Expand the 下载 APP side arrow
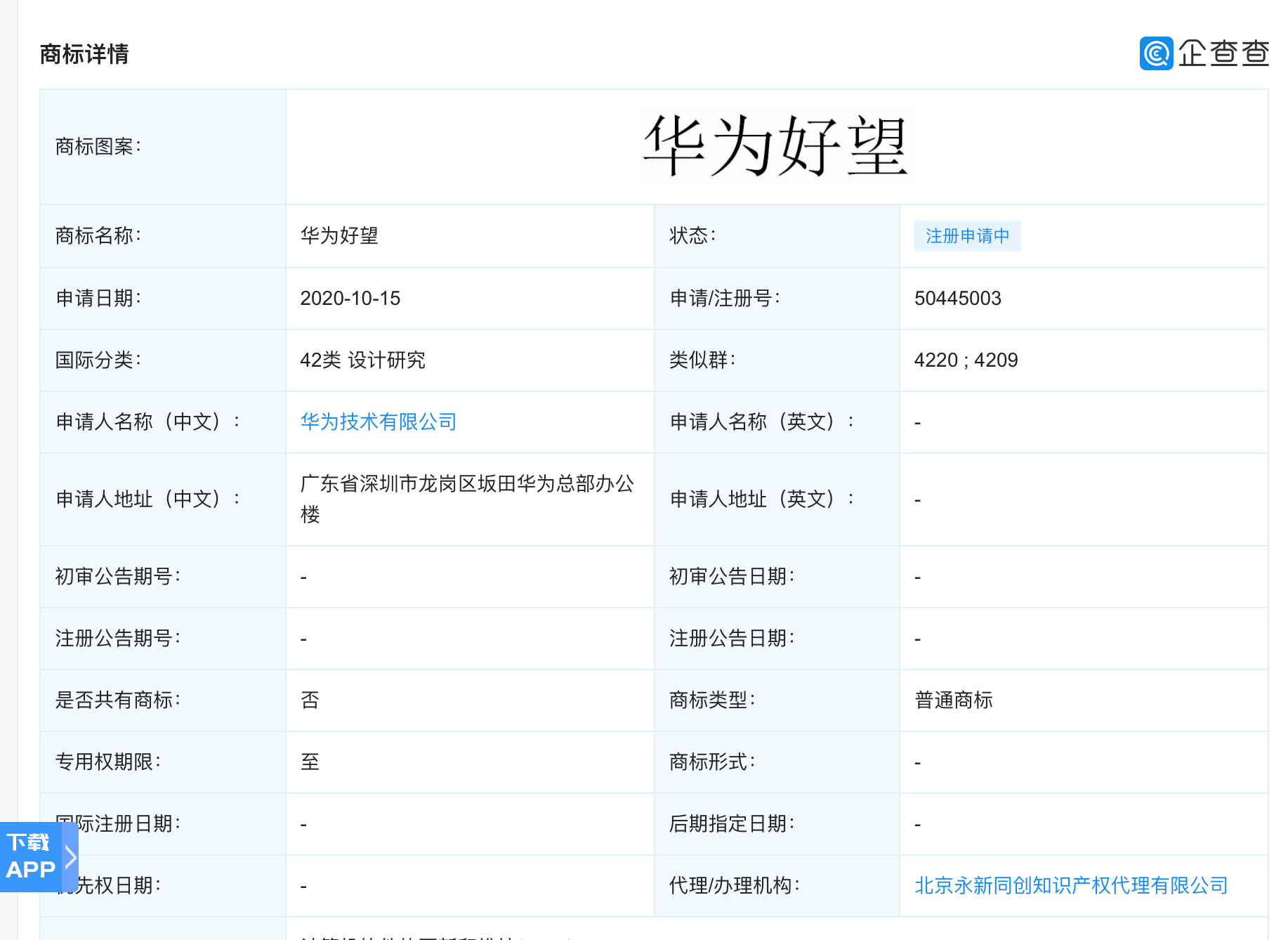1288x940 pixels. [x=70, y=856]
